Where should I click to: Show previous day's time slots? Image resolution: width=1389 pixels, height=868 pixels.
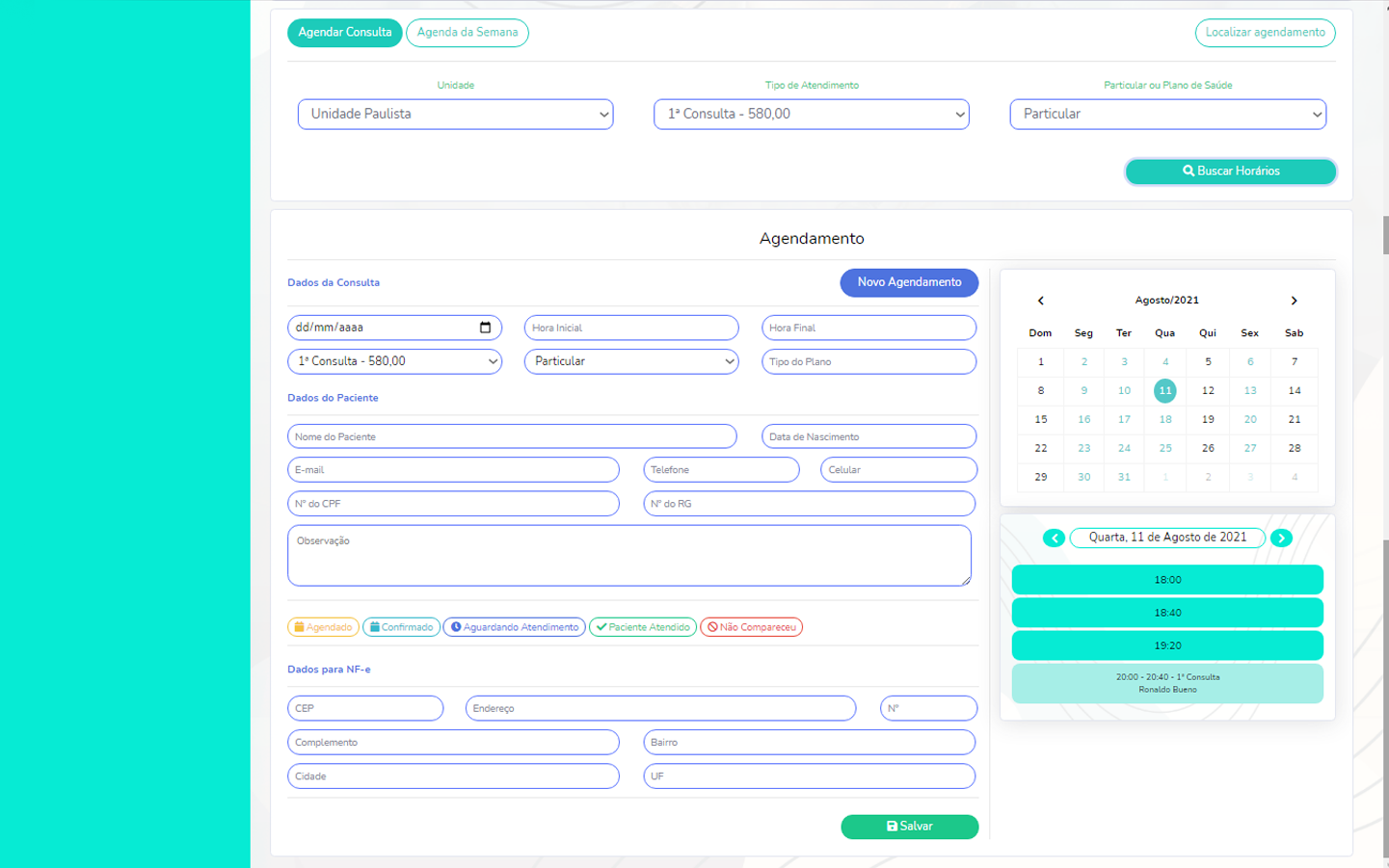pyautogui.click(x=1054, y=539)
